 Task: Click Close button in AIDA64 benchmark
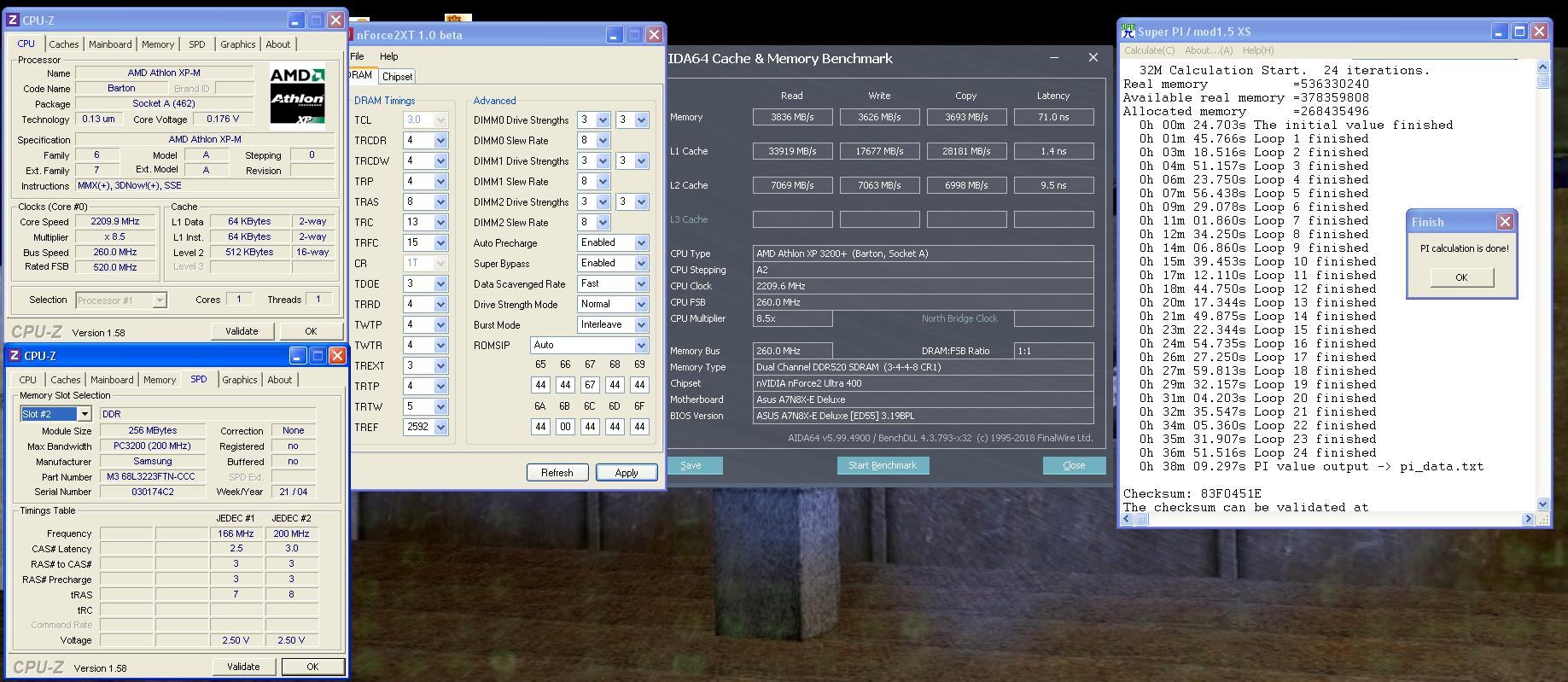pyautogui.click(x=1074, y=465)
